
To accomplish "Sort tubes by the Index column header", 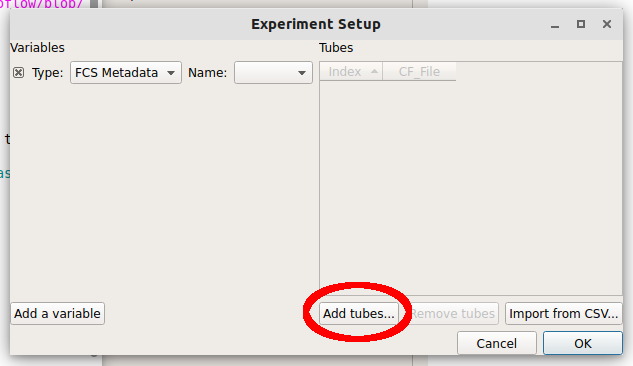I will [x=351, y=71].
